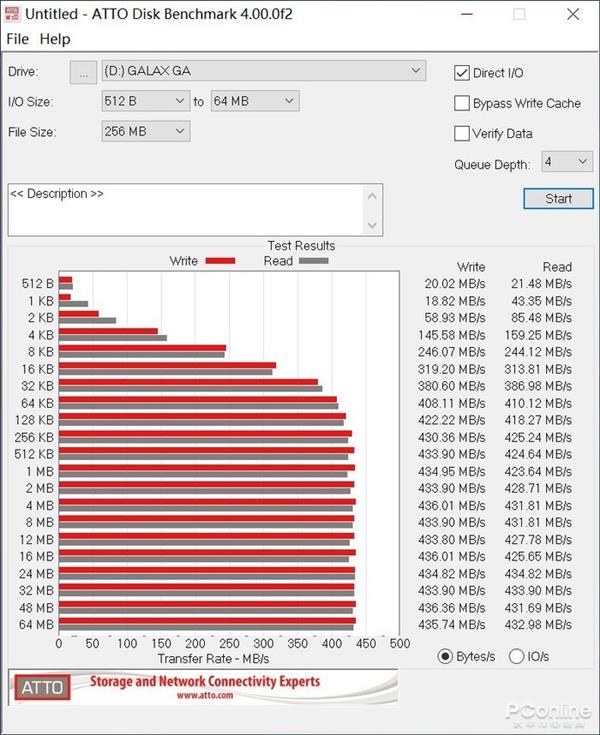Click the ATTO logo in the banner
Image resolution: width=600 pixels, height=735 pixels.
point(42,687)
